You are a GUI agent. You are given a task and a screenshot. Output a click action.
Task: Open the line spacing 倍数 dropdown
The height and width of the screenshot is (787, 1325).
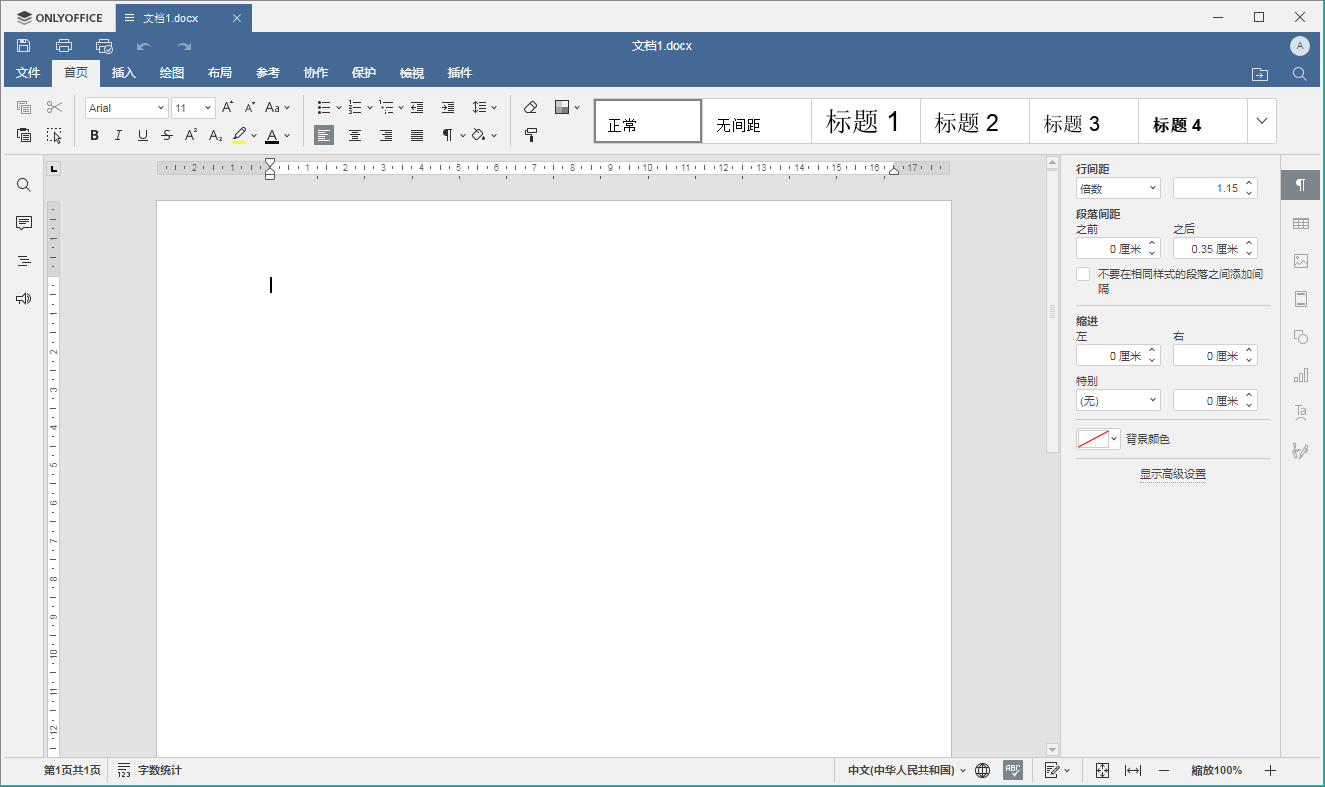coord(1118,188)
